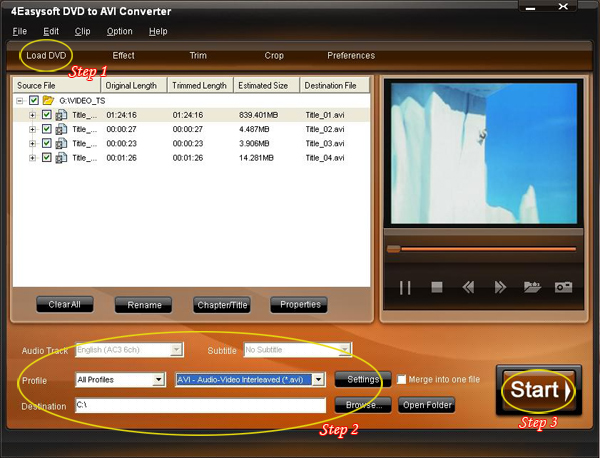Screen dimensions: 600x458
Task: Take a snapshot with camera icon
Action: tap(563, 287)
